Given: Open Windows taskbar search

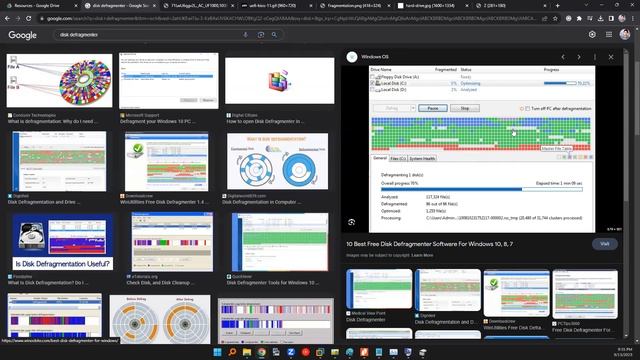Looking at the screenshot, I should point(232,352).
